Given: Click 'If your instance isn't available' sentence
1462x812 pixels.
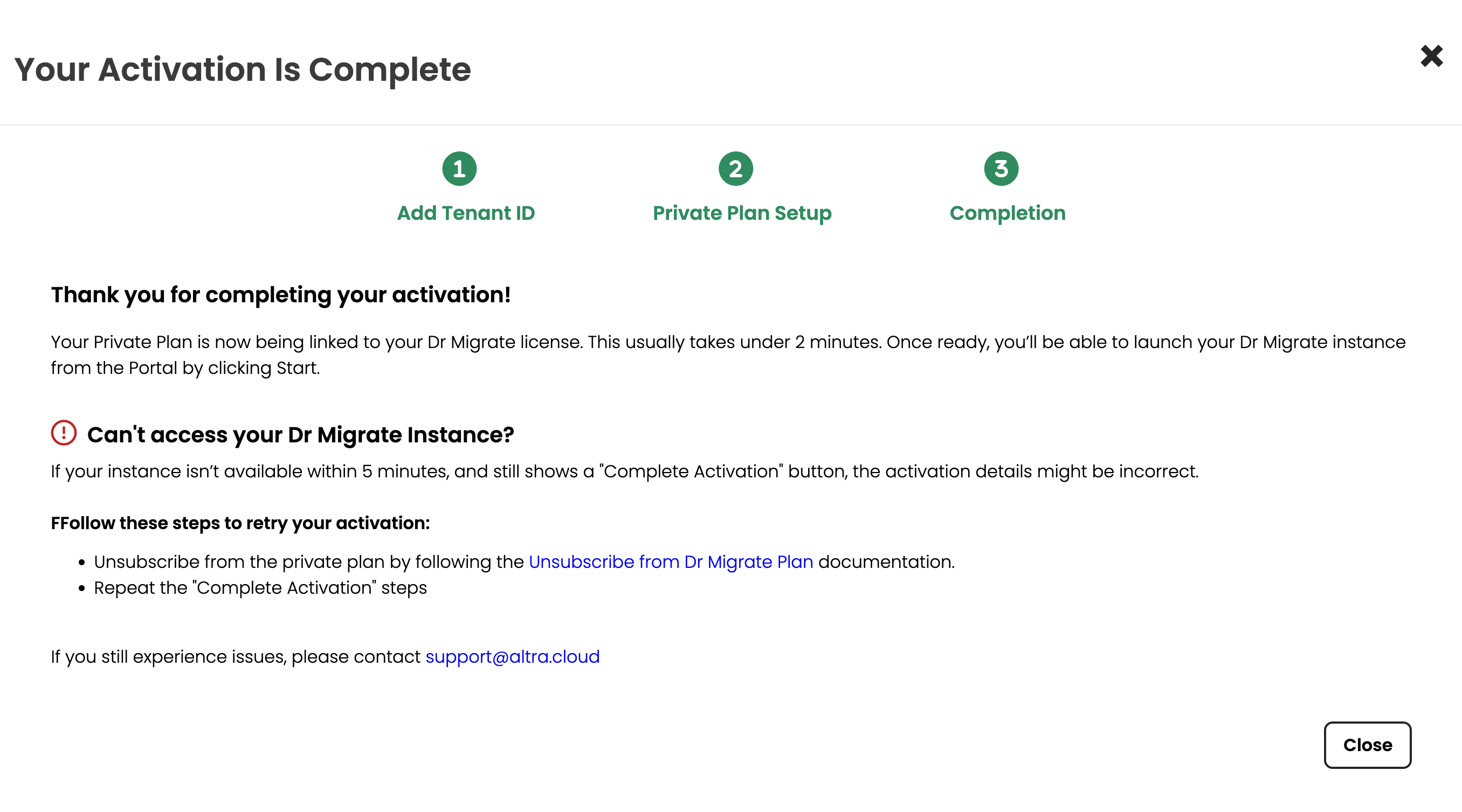Looking at the screenshot, I should coord(624,471).
